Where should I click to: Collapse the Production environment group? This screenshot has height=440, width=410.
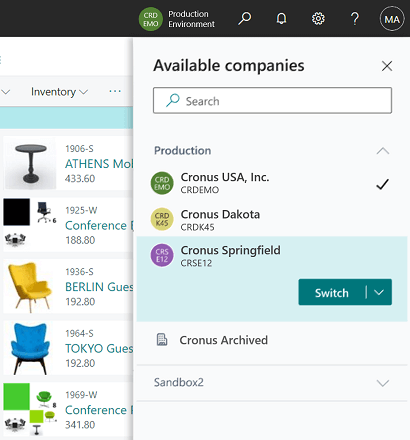click(383, 151)
